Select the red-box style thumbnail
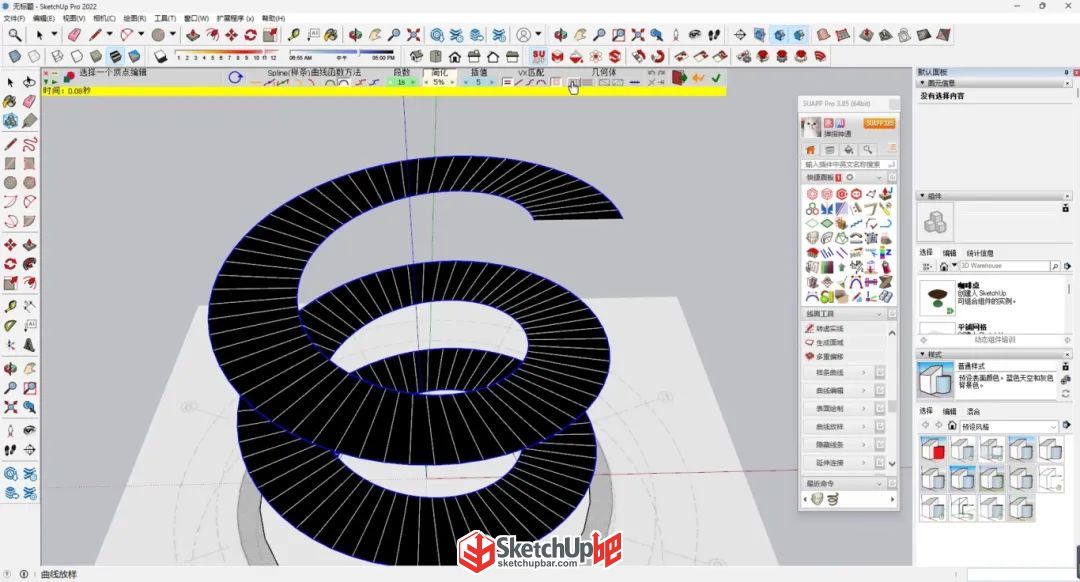Image resolution: width=1080 pixels, height=582 pixels. click(933, 450)
